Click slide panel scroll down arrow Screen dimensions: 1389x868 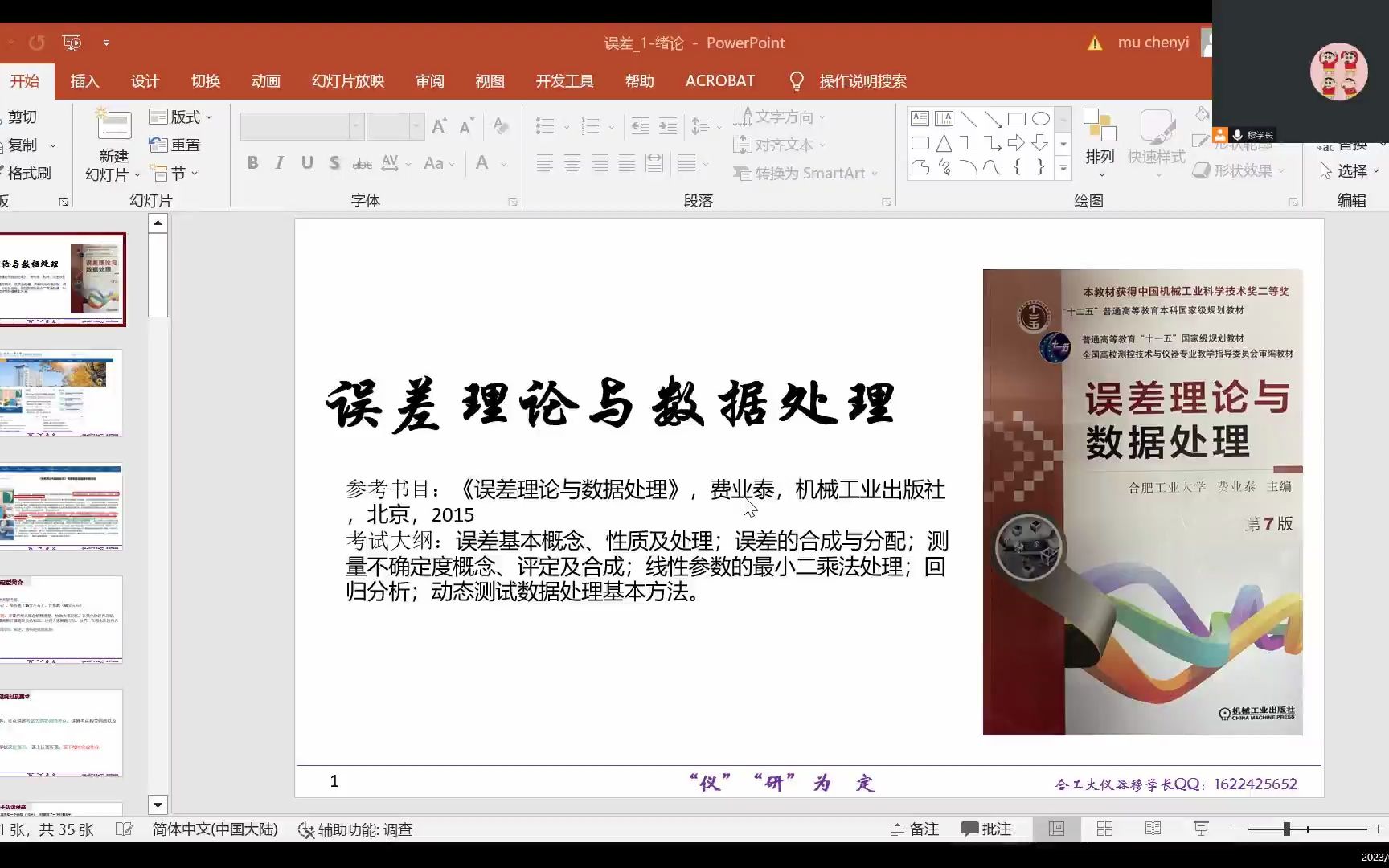(x=158, y=805)
